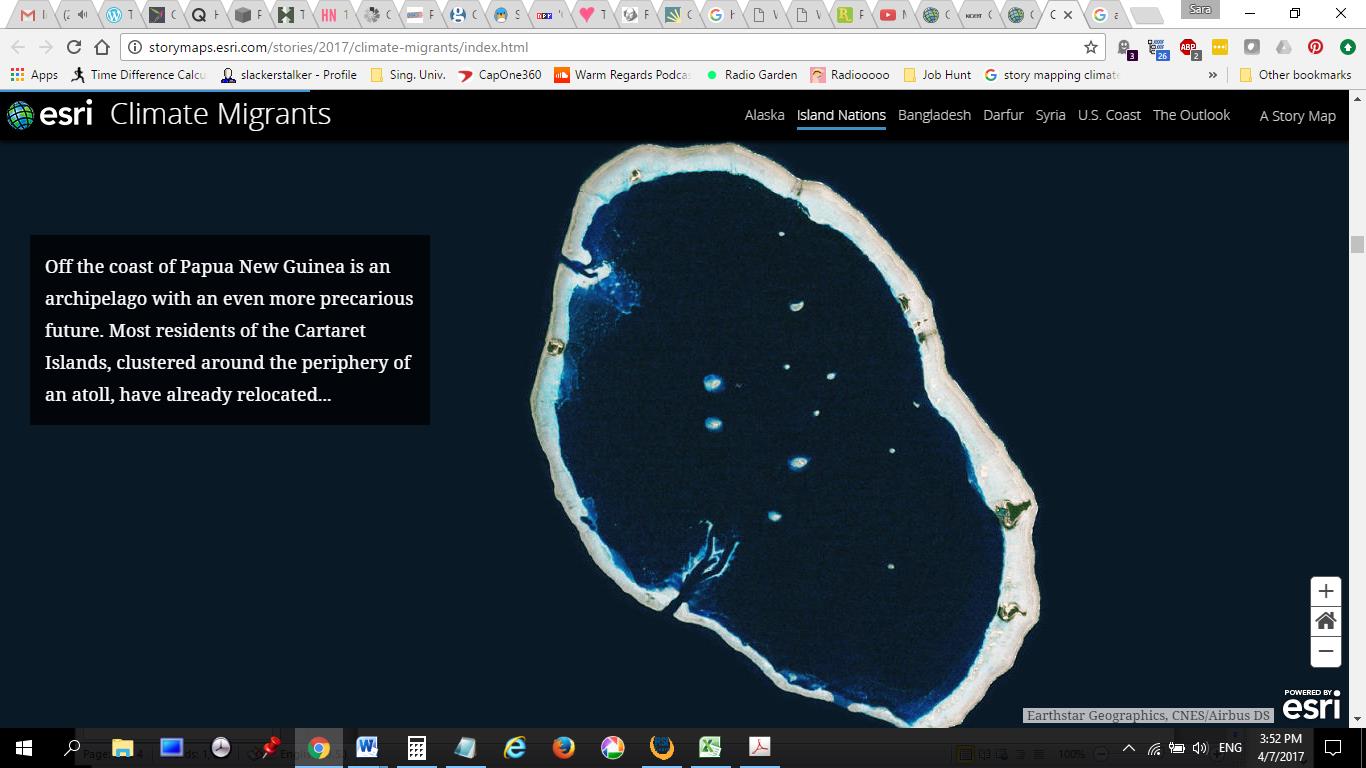Open the Sing. Univ. bookmarks folder
The width and height of the screenshot is (1366, 768).
click(407, 75)
